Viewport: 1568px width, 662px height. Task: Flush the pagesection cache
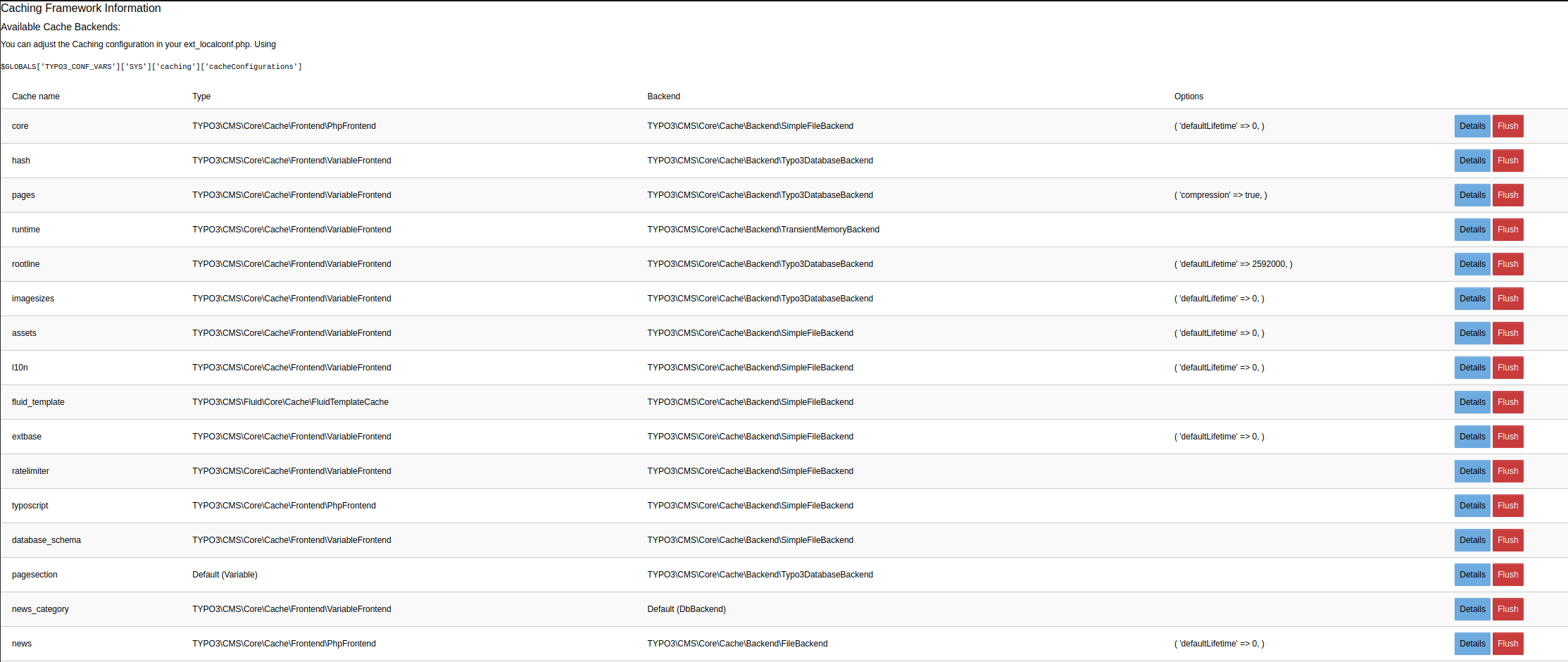(1508, 575)
